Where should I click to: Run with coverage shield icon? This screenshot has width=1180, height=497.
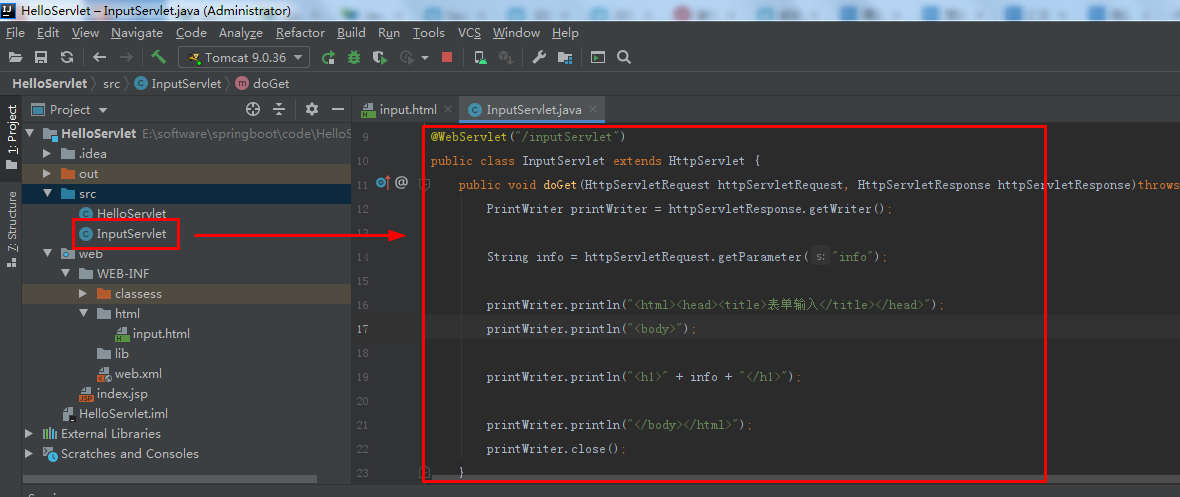(380, 57)
